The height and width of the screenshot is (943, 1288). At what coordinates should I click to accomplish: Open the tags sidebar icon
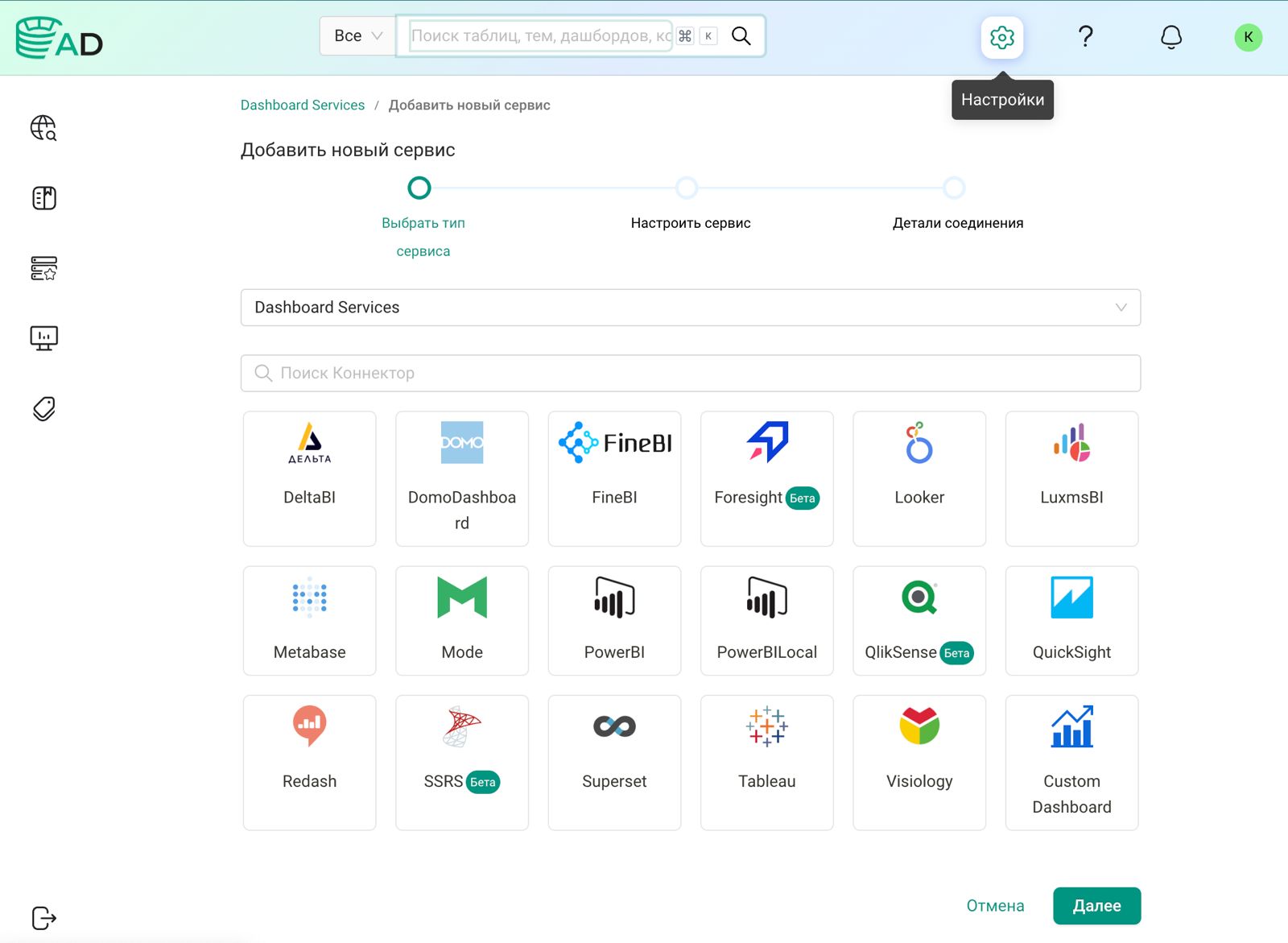pyautogui.click(x=43, y=408)
